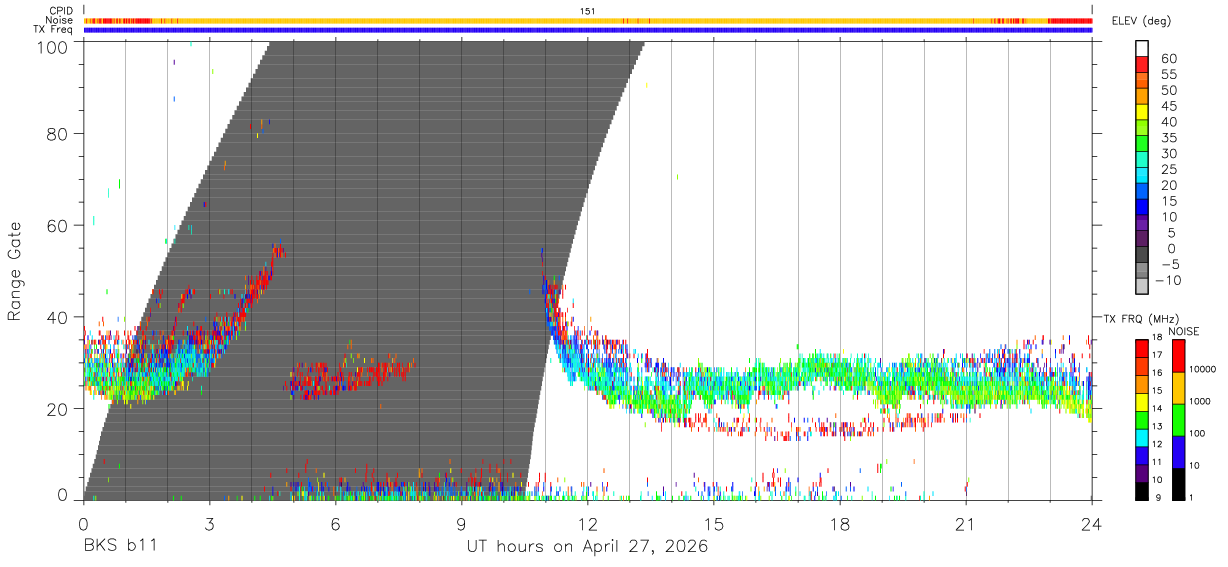Click the cyan 12–13 MHz TX FRQ swatch
The image size is (1228, 567).
point(1142,437)
